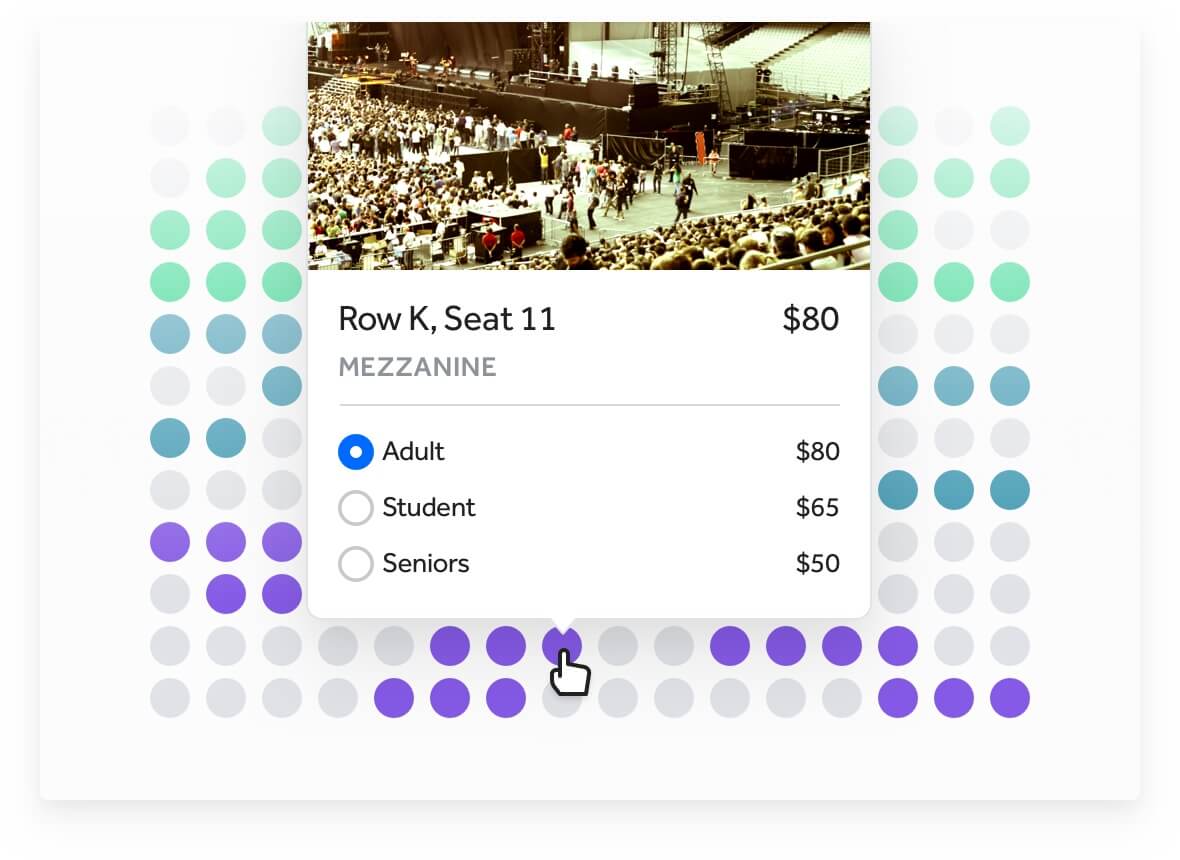Select a teal seat on the far left

170,437
